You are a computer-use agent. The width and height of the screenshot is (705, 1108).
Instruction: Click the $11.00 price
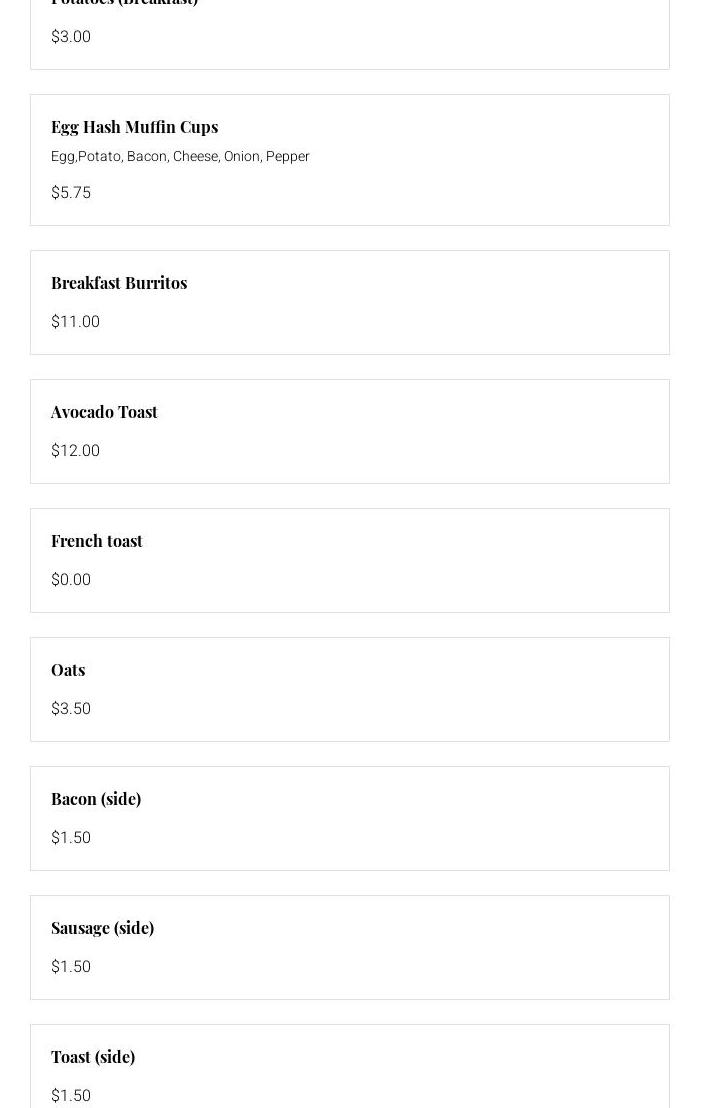[x=75, y=321]
